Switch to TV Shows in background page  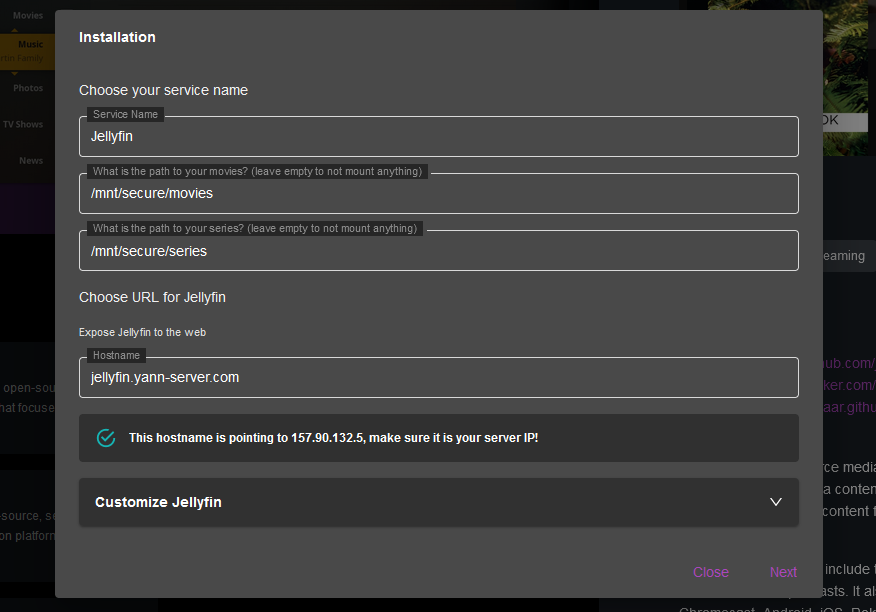click(x=23, y=124)
